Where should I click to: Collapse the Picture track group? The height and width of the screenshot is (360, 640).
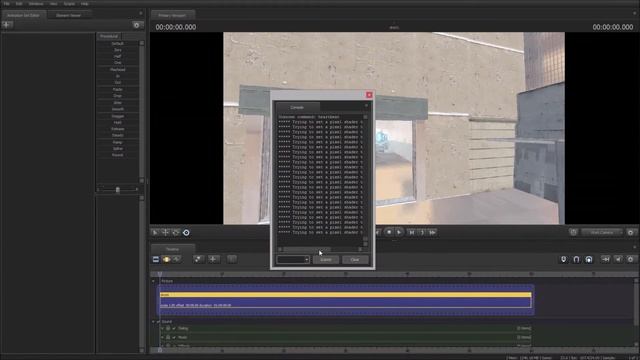click(153, 281)
